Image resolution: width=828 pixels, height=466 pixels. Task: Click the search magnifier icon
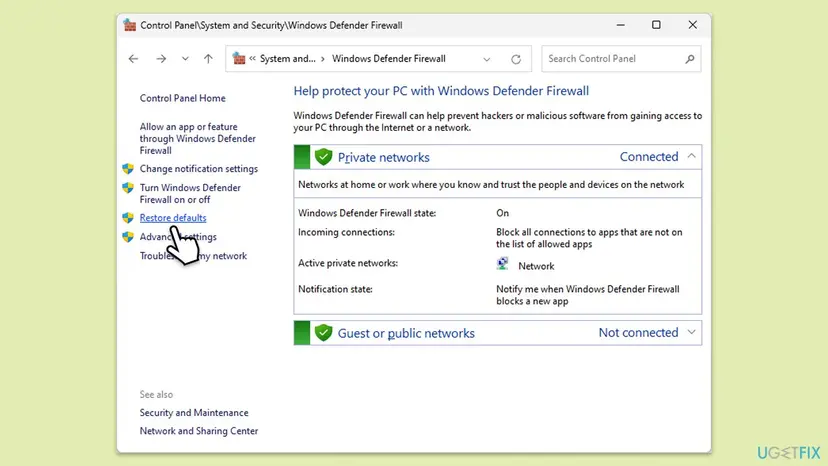pyautogui.click(x=690, y=59)
